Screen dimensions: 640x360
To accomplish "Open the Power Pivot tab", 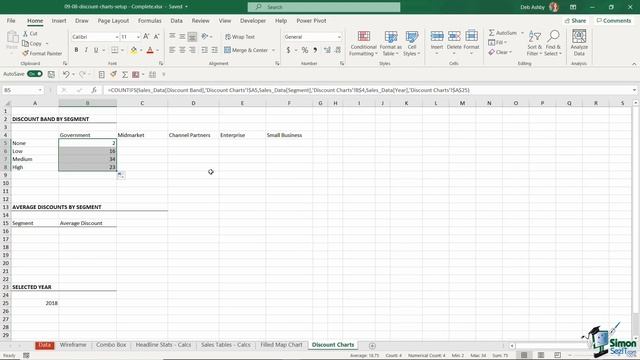I will (x=311, y=20).
